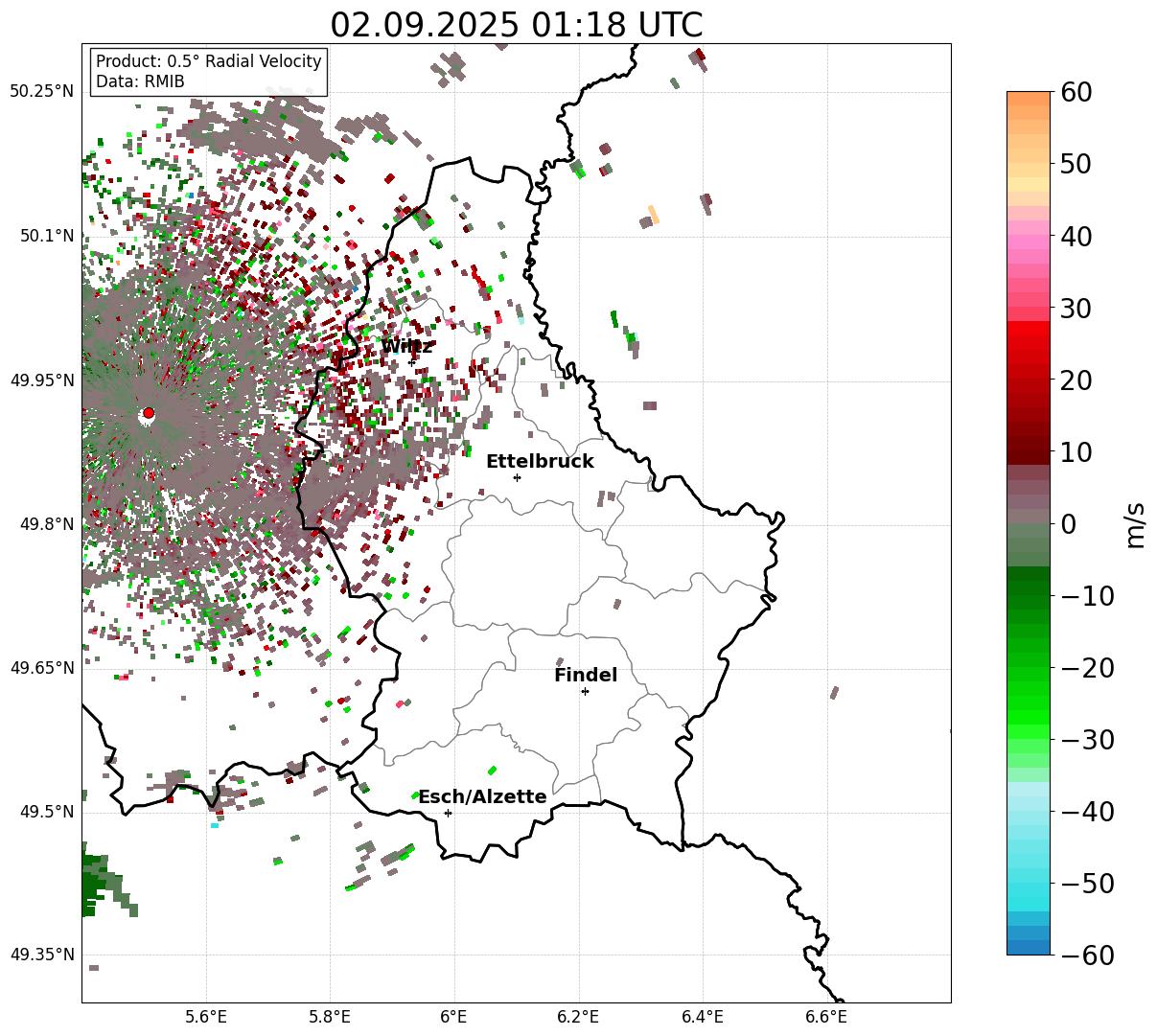The image size is (1157, 1036).
Task: Select the Findel city label
Action: (x=586, y=675)
